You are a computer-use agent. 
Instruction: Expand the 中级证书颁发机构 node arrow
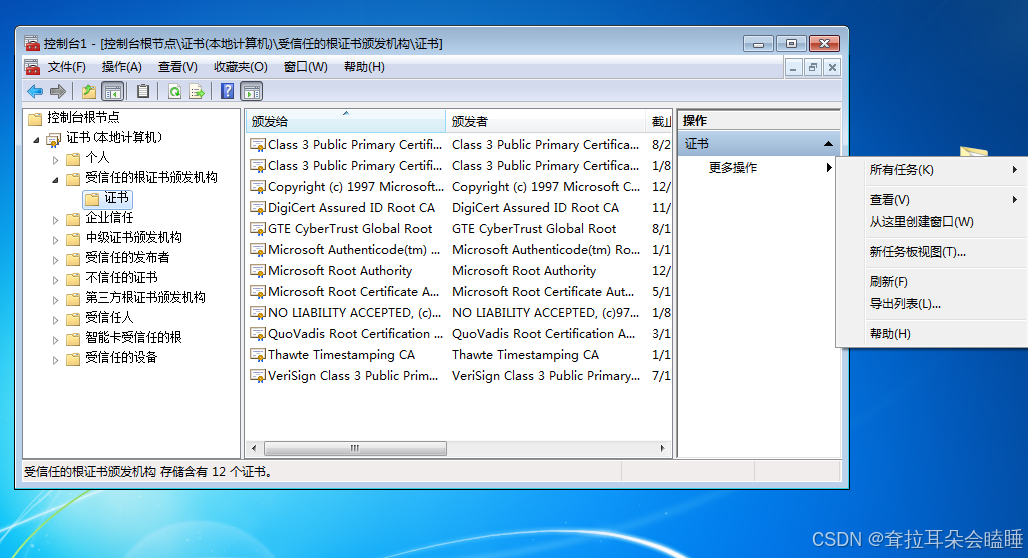(56, 239)
